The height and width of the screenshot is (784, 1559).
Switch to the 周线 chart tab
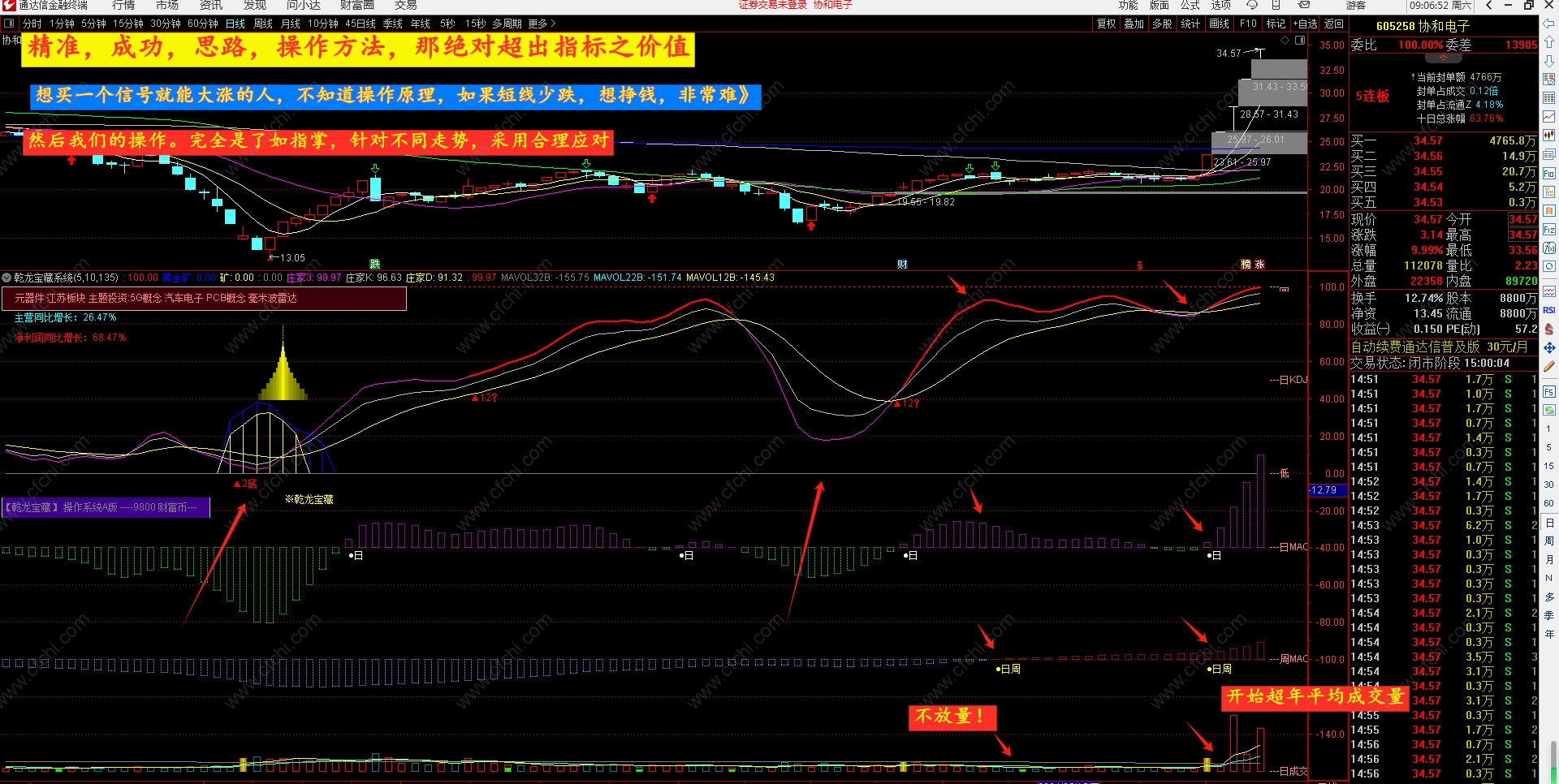click(263, 24)
